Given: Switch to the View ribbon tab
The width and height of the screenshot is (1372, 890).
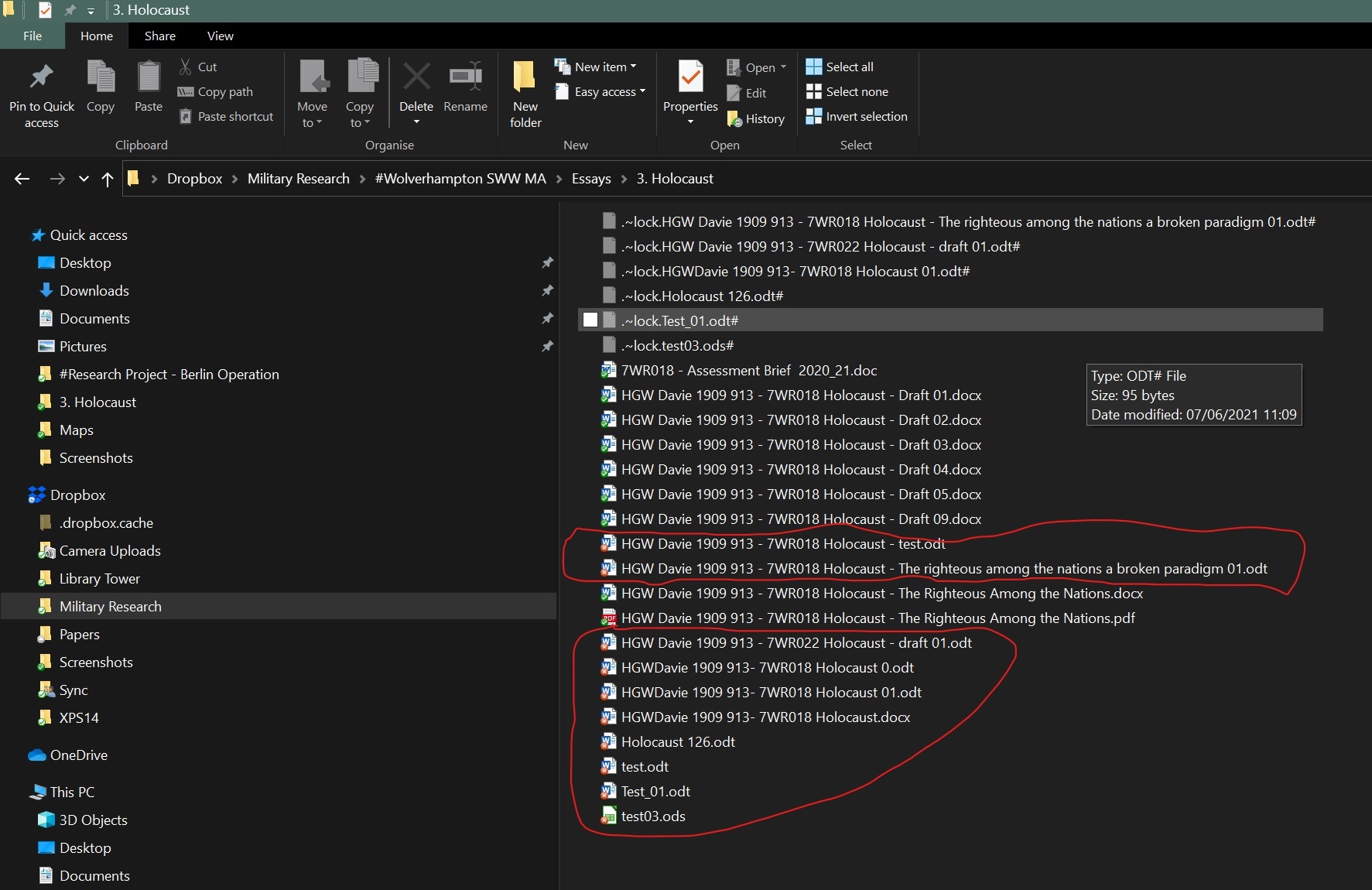Looking at the screenshot, I should pyautogui.click(x=220, y=36).
